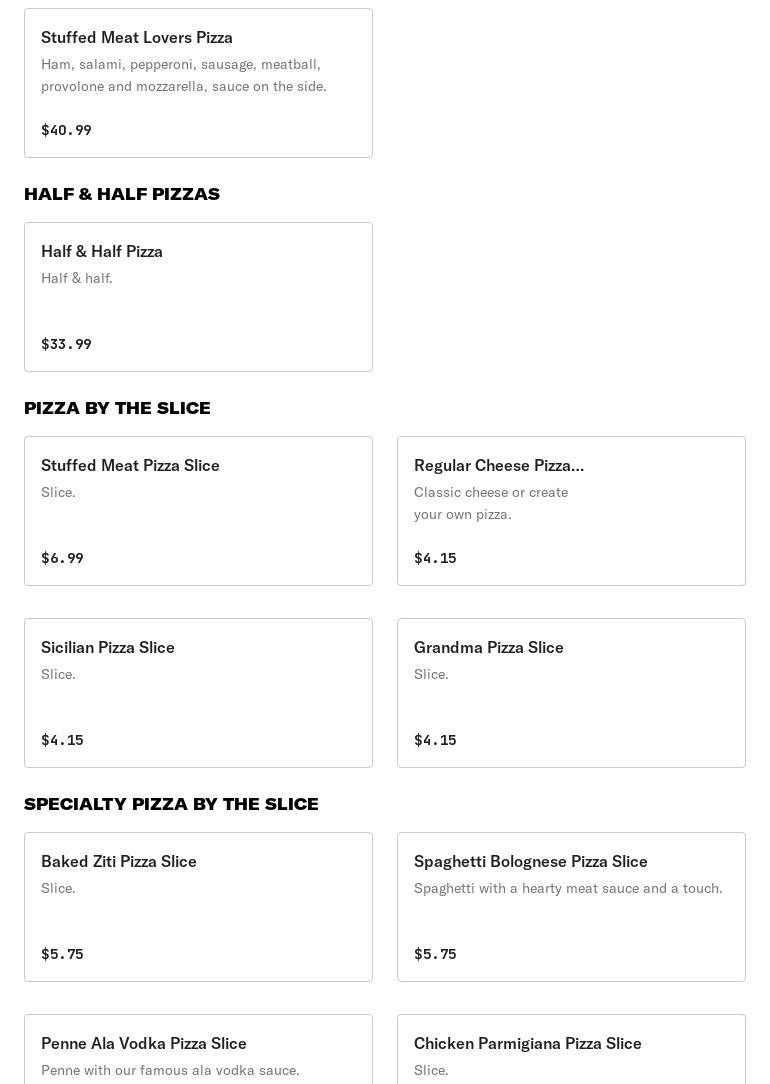This screenshot has width=770, height=1084.
Task: Open the Baked Ziti Pizza Slice
Action: tap(119, 861)
